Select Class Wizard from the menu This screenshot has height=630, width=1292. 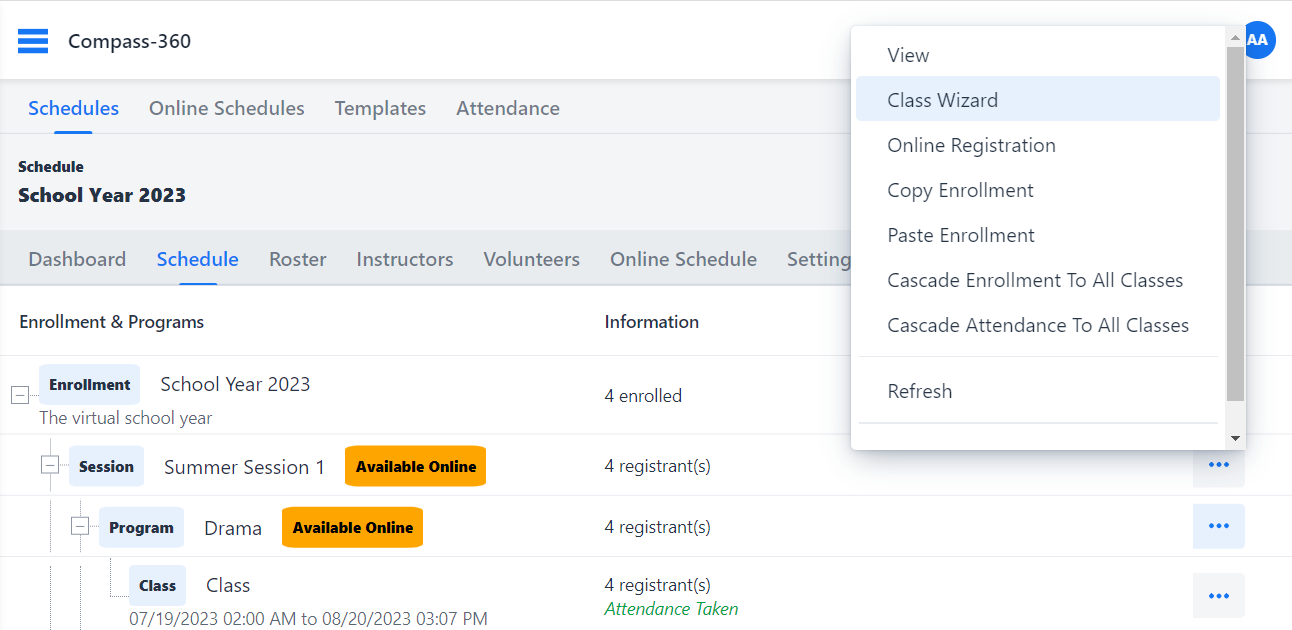(942, 100)
